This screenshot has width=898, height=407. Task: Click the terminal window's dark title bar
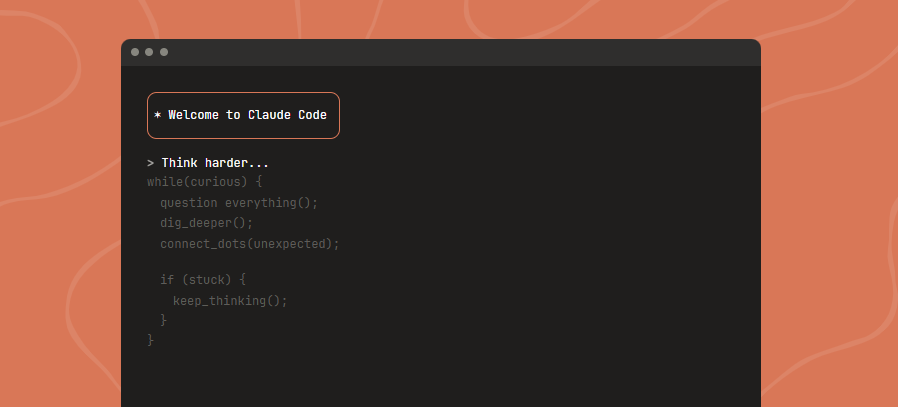click(450, 52)
